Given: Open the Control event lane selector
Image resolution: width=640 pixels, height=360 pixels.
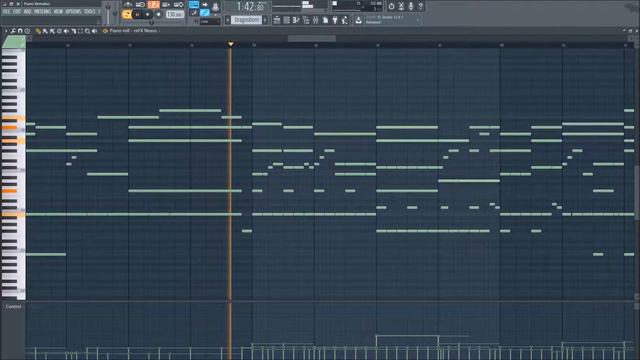Looking at the screenshot, I should pyautogui.click(x=13, y=307).
